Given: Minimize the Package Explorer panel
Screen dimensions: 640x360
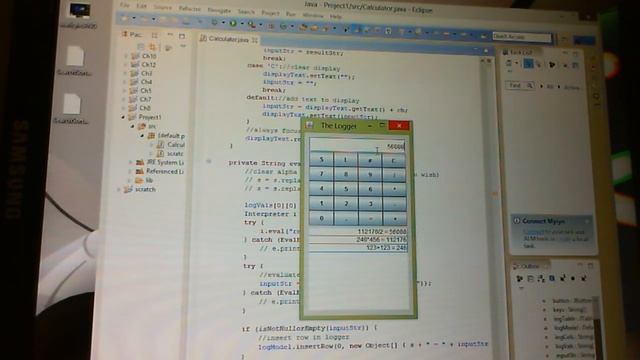Looking at the screenshot, I should coord(170,35).
